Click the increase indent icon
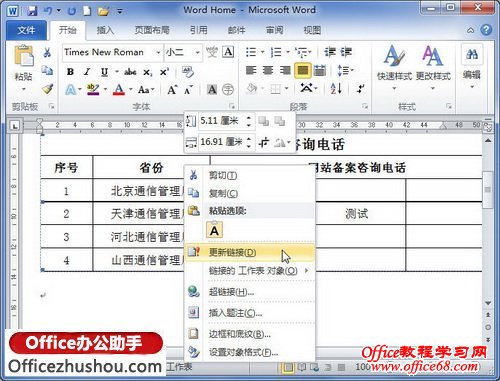 (346, 52)
